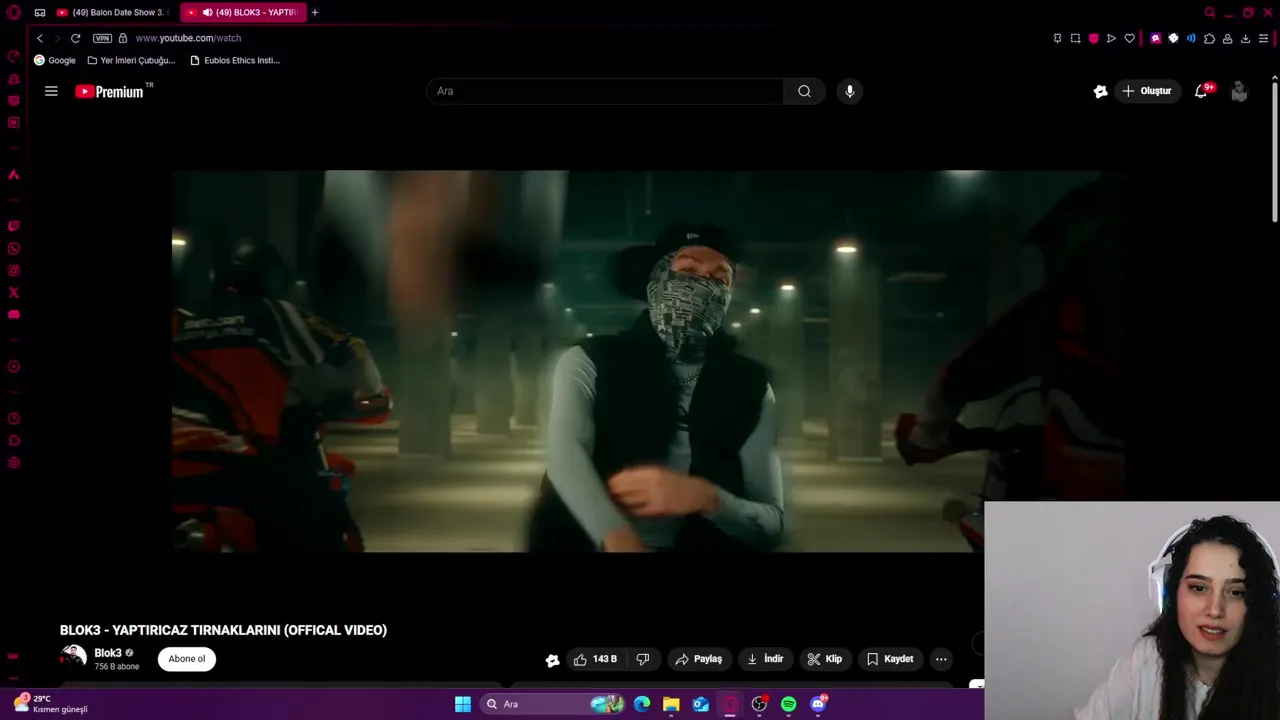Search tabs with browser magnifier icon
The image size is (1280, 720).
[x=1210, y=12]
